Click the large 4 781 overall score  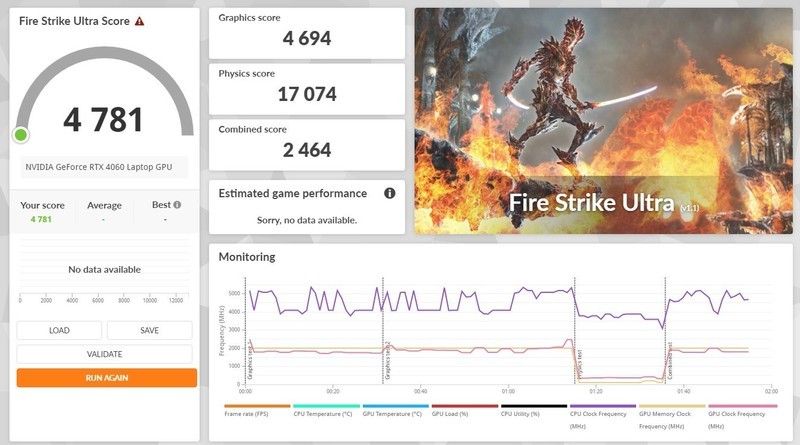(x=103, y=120)
